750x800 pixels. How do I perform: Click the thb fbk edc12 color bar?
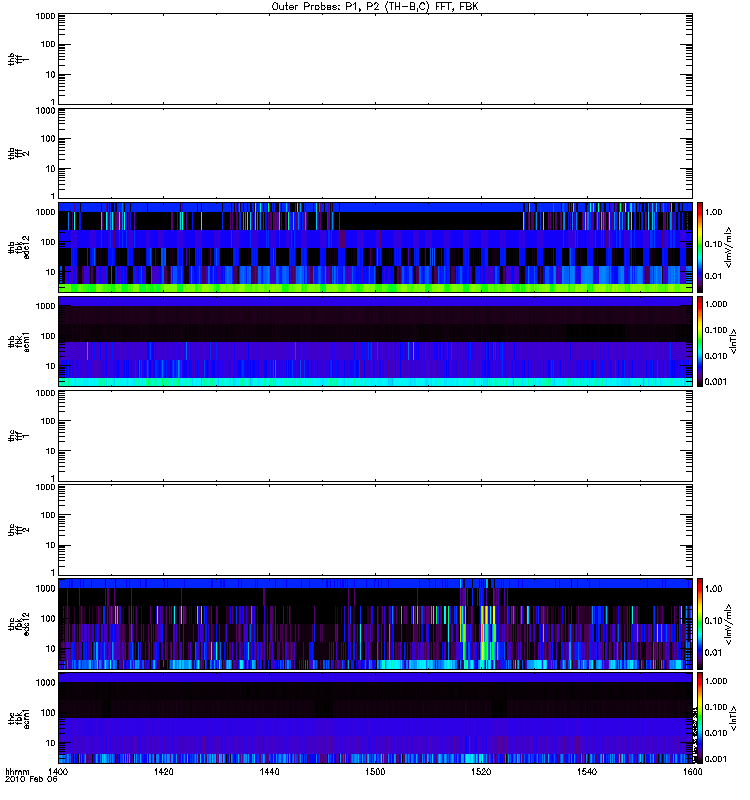click(x=700, y=247)
